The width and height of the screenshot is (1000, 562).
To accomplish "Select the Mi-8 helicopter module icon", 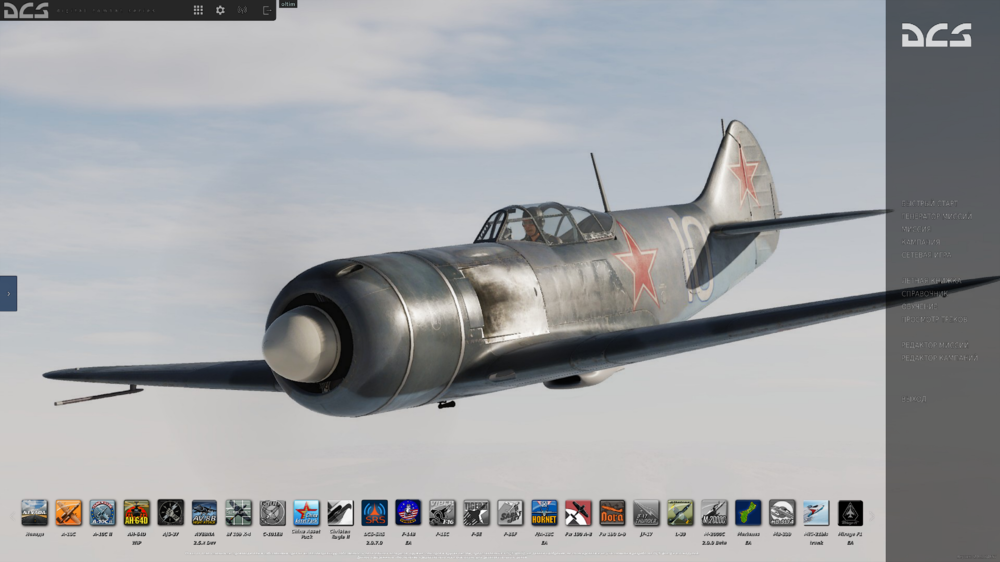I will pos(782,513).
